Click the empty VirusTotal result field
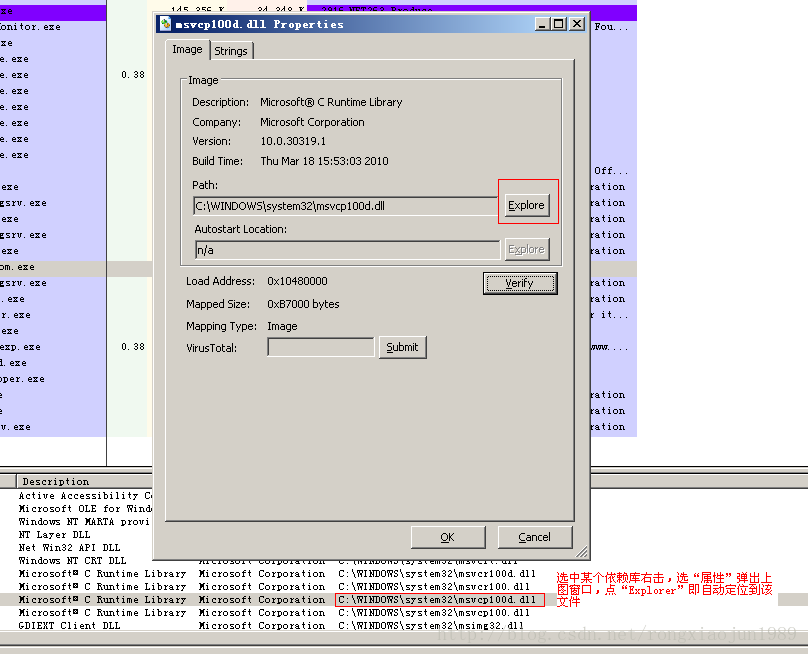The width and height of the screenshot is (808, 654). pos(321,347)
